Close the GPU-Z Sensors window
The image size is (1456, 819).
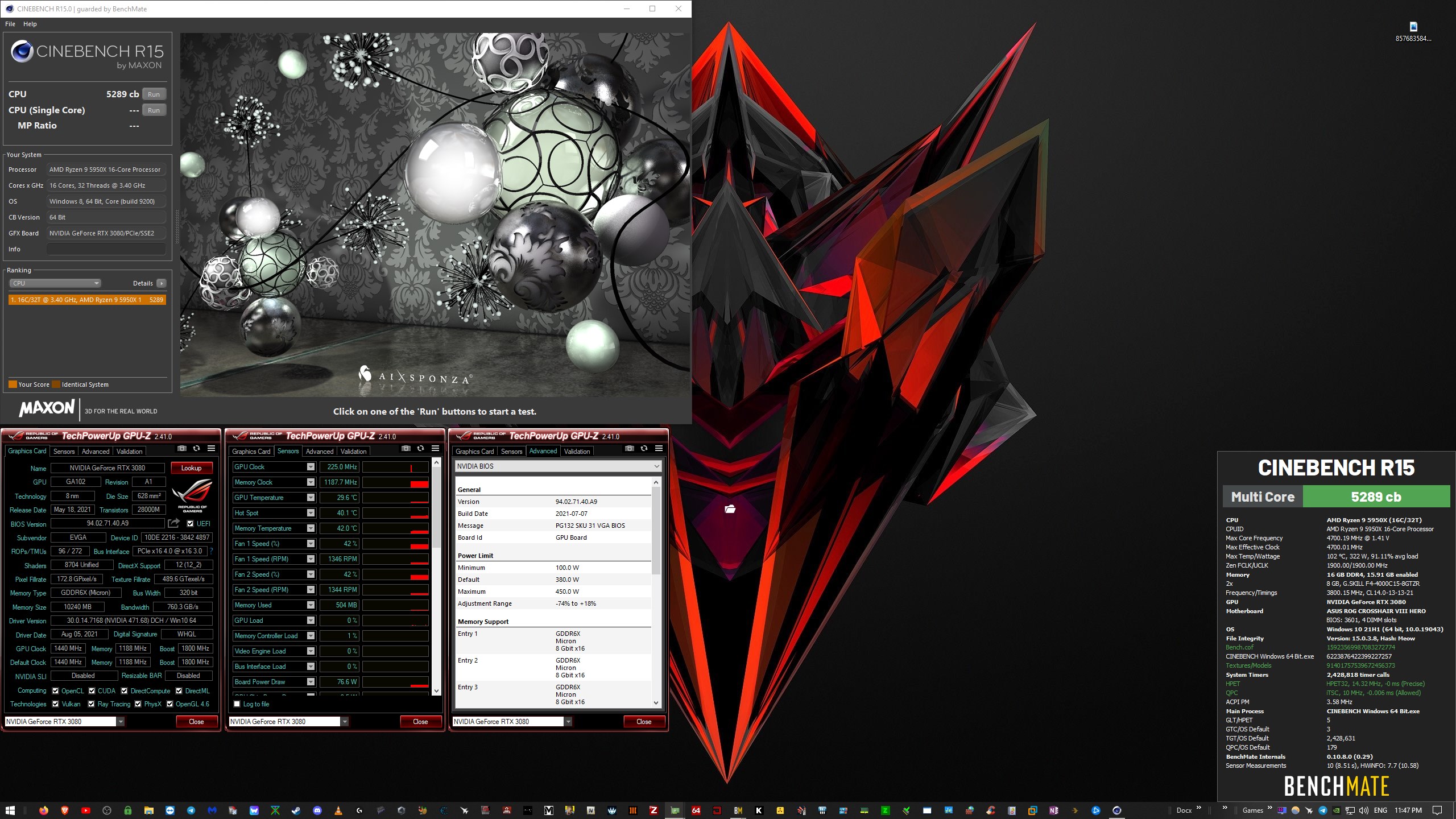click(420, 722)
